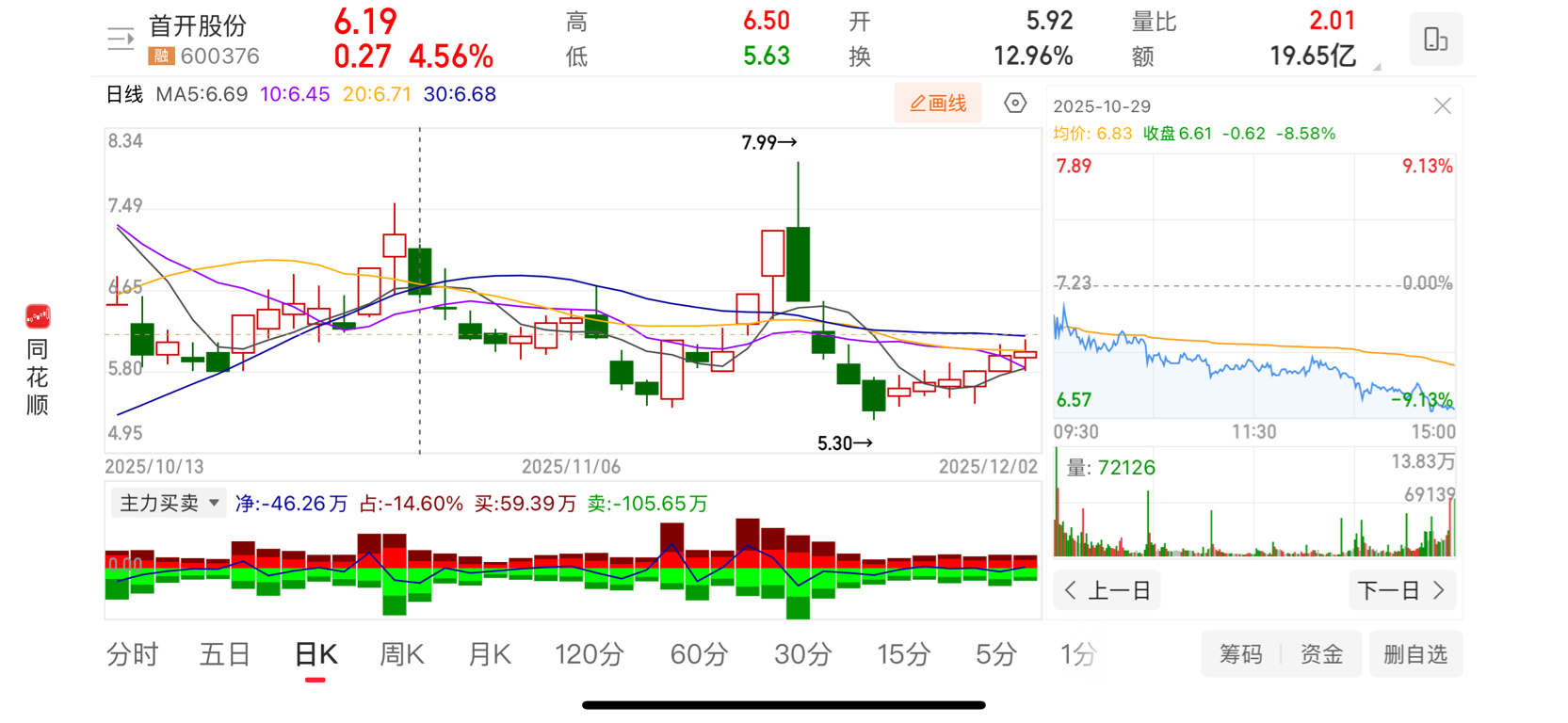Switch to 五日 chart tab
This screenshot has width=1568, height=723.
pos(224,654)
